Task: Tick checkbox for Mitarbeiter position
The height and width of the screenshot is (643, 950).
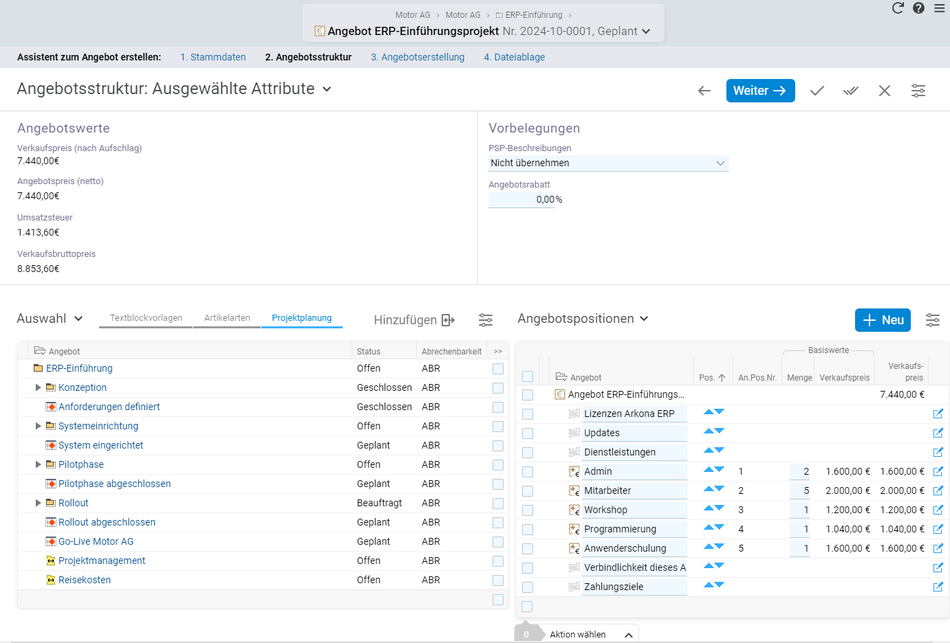Action: tap(528, 491)
